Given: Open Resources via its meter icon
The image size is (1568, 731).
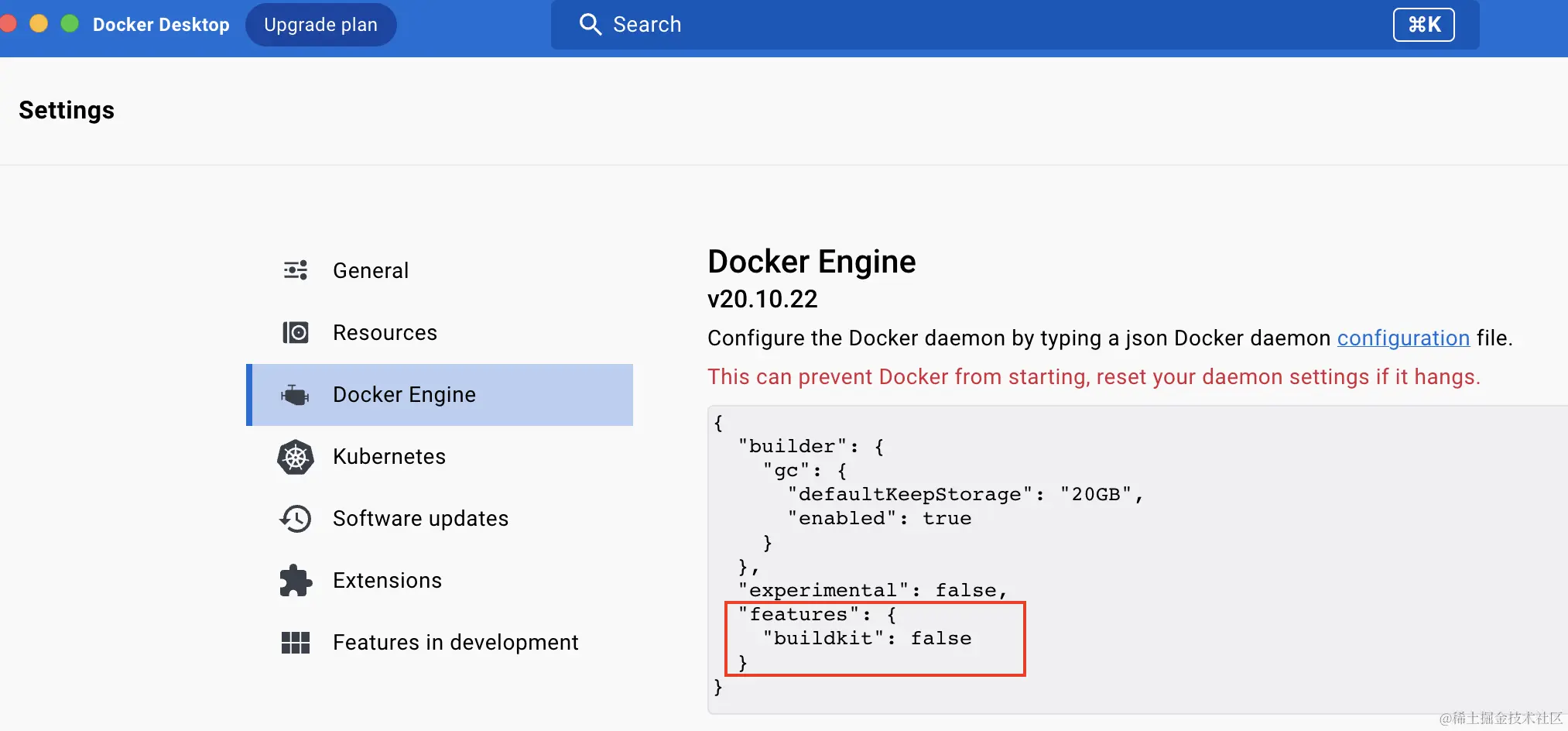Looking at the screenshot, I should click(295, 331).
